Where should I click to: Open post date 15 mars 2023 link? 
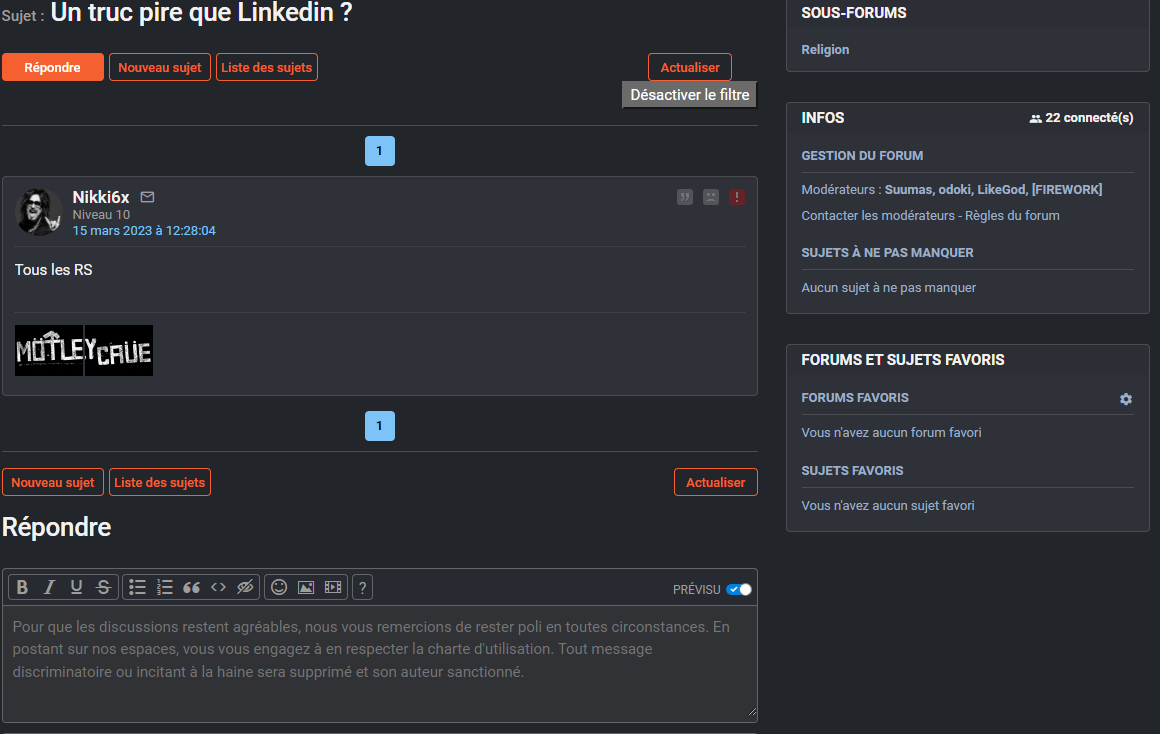(144, 231)
